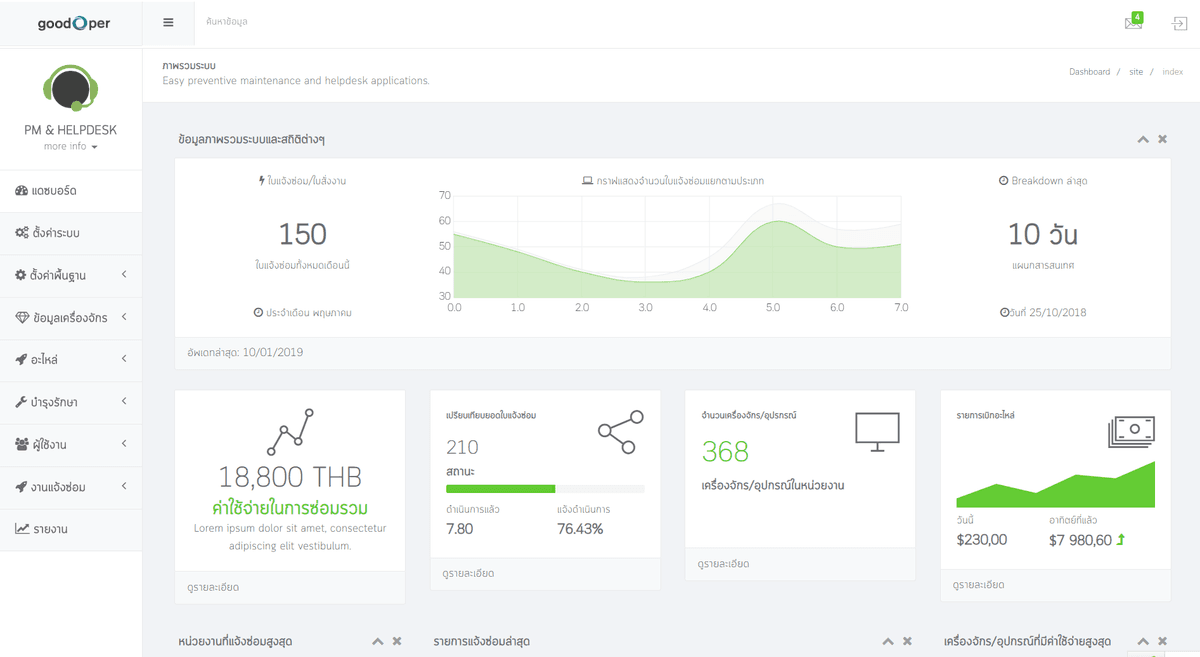Viewport: 1200px width, 657px height.
Task: Click the share icon in เปรียบเทียบยอดใบแจ้งซ่อม card
Action: click(621, 432)
